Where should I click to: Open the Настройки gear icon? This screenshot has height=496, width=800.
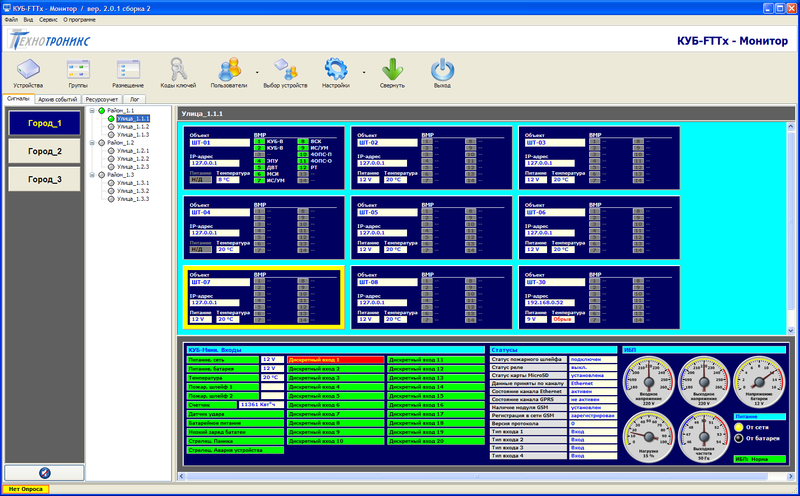(336, 69)
